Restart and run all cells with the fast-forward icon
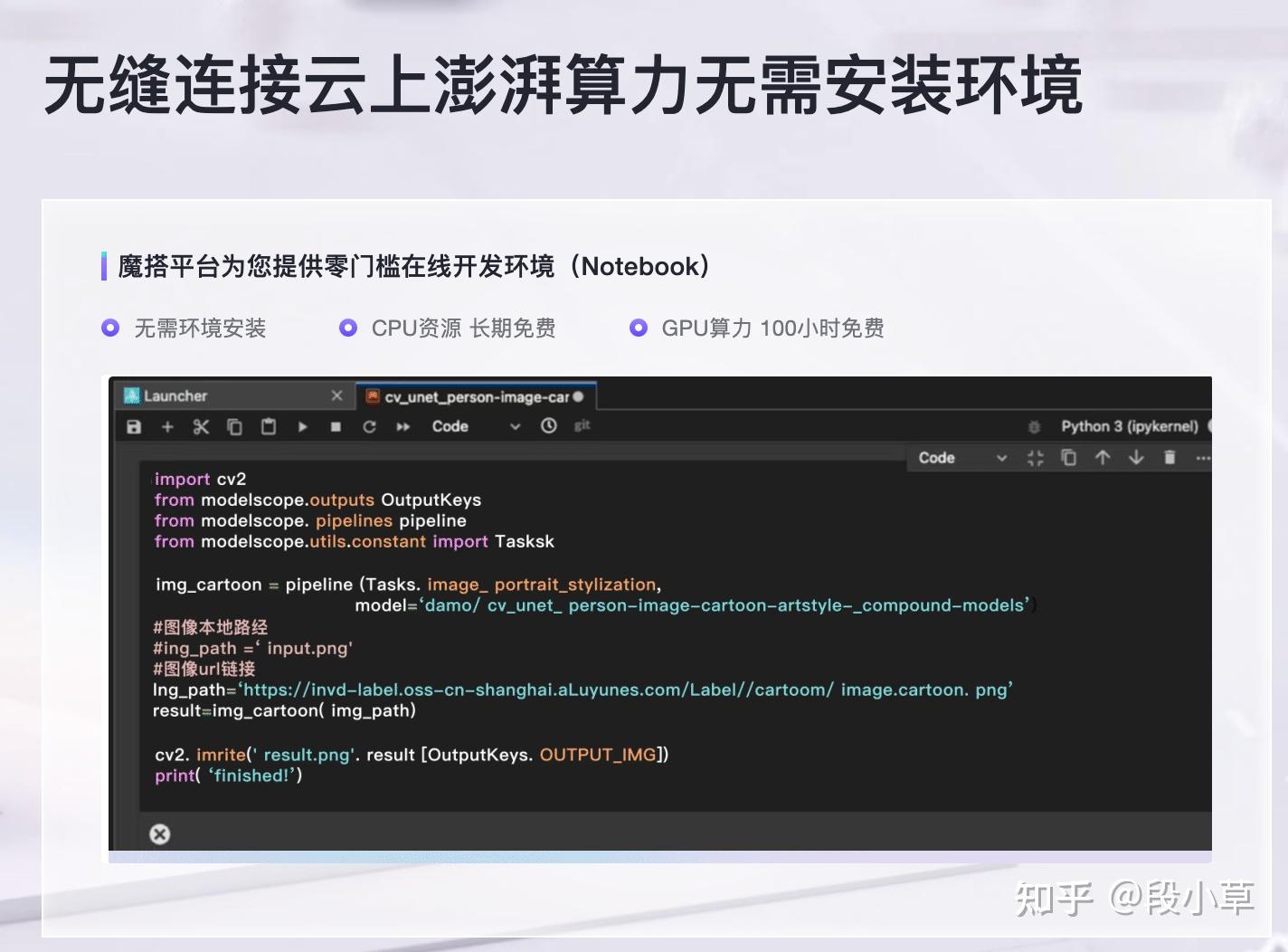1288x952 pixels. pyautogui.click(x=403, y=427)
